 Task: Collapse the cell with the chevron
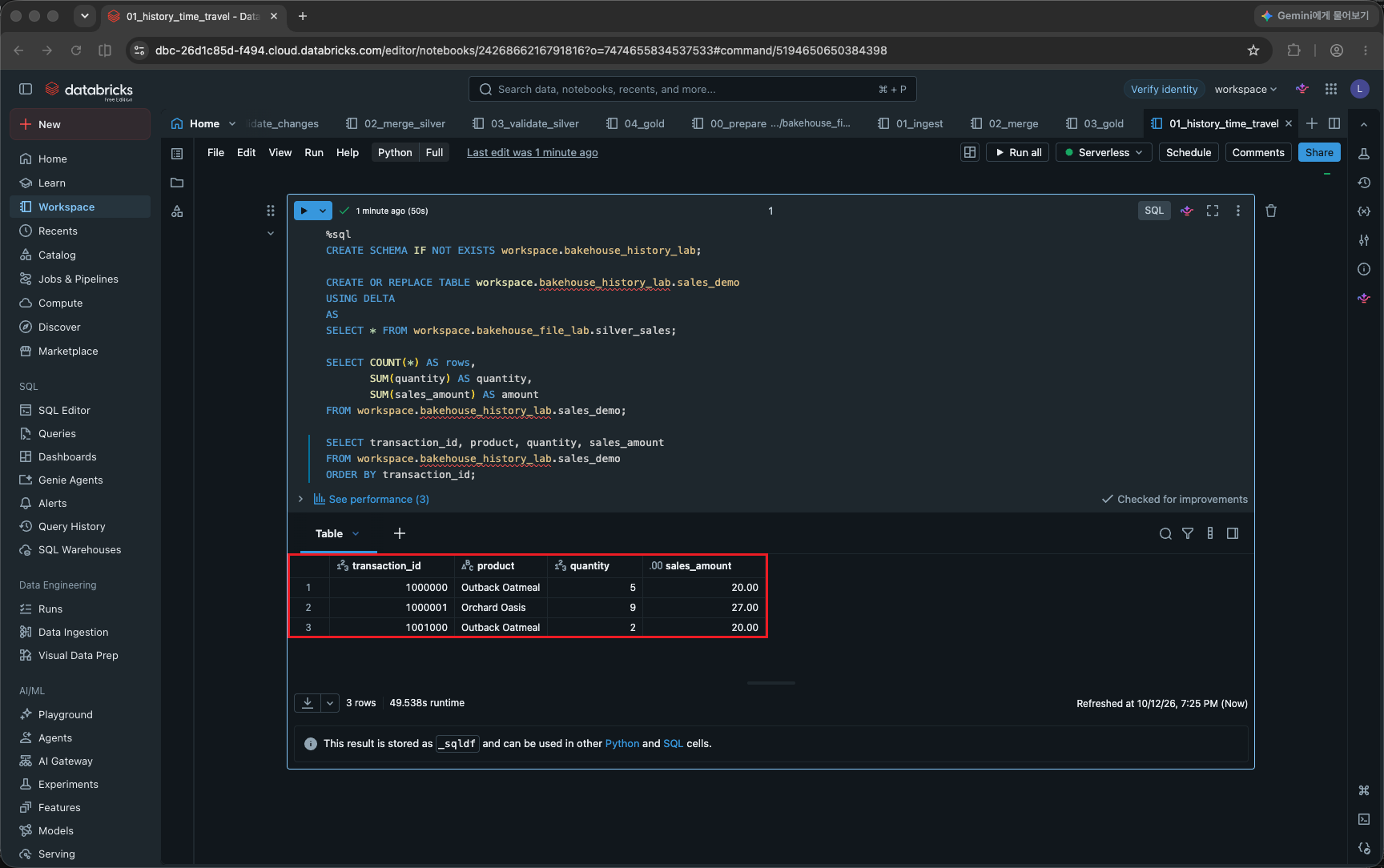click(271, 234)
